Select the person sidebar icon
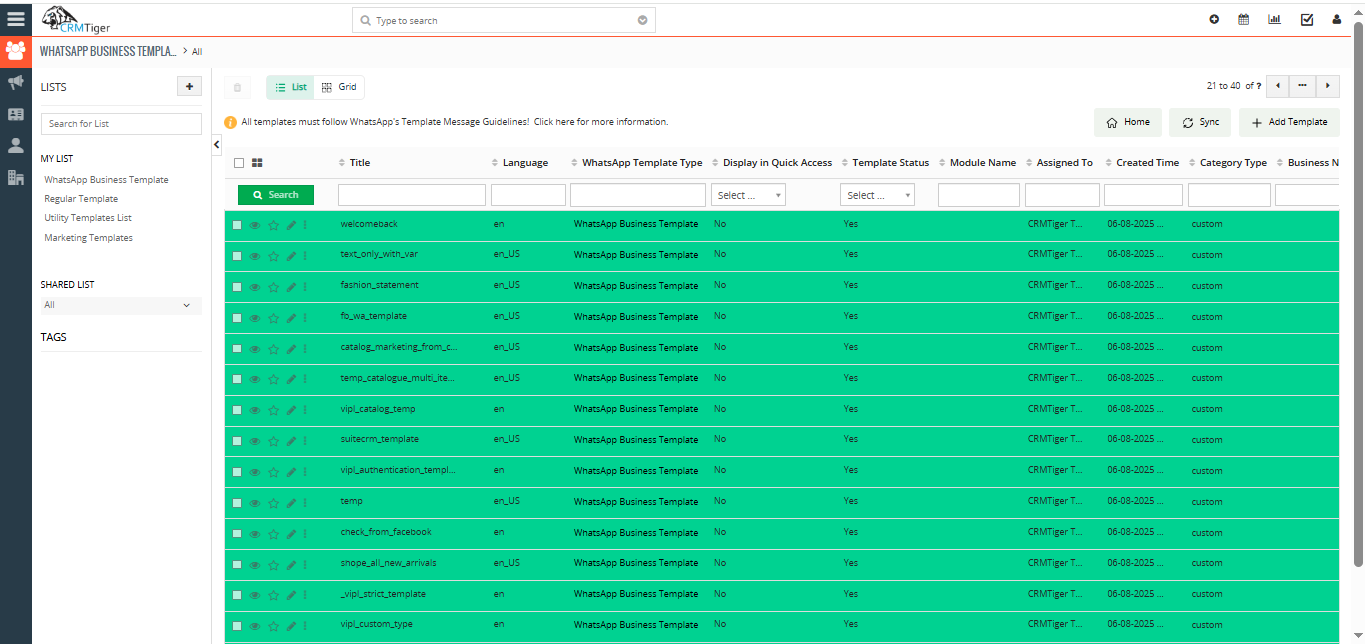This screenshot has width=1365, height=644. point(16,145)
